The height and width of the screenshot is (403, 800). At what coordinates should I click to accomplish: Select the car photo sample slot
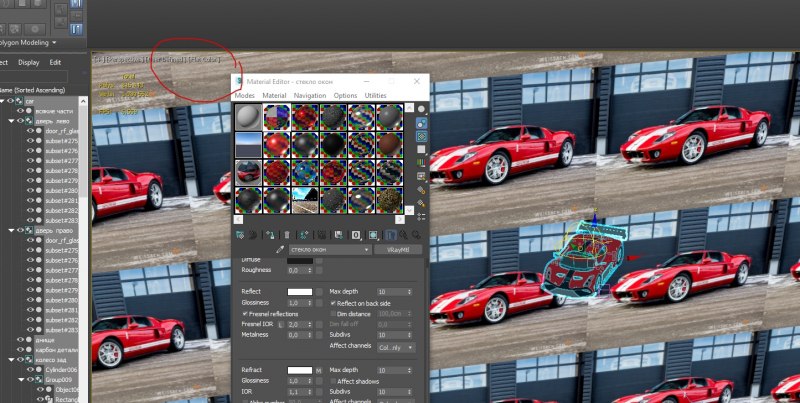tap(248, 172)
